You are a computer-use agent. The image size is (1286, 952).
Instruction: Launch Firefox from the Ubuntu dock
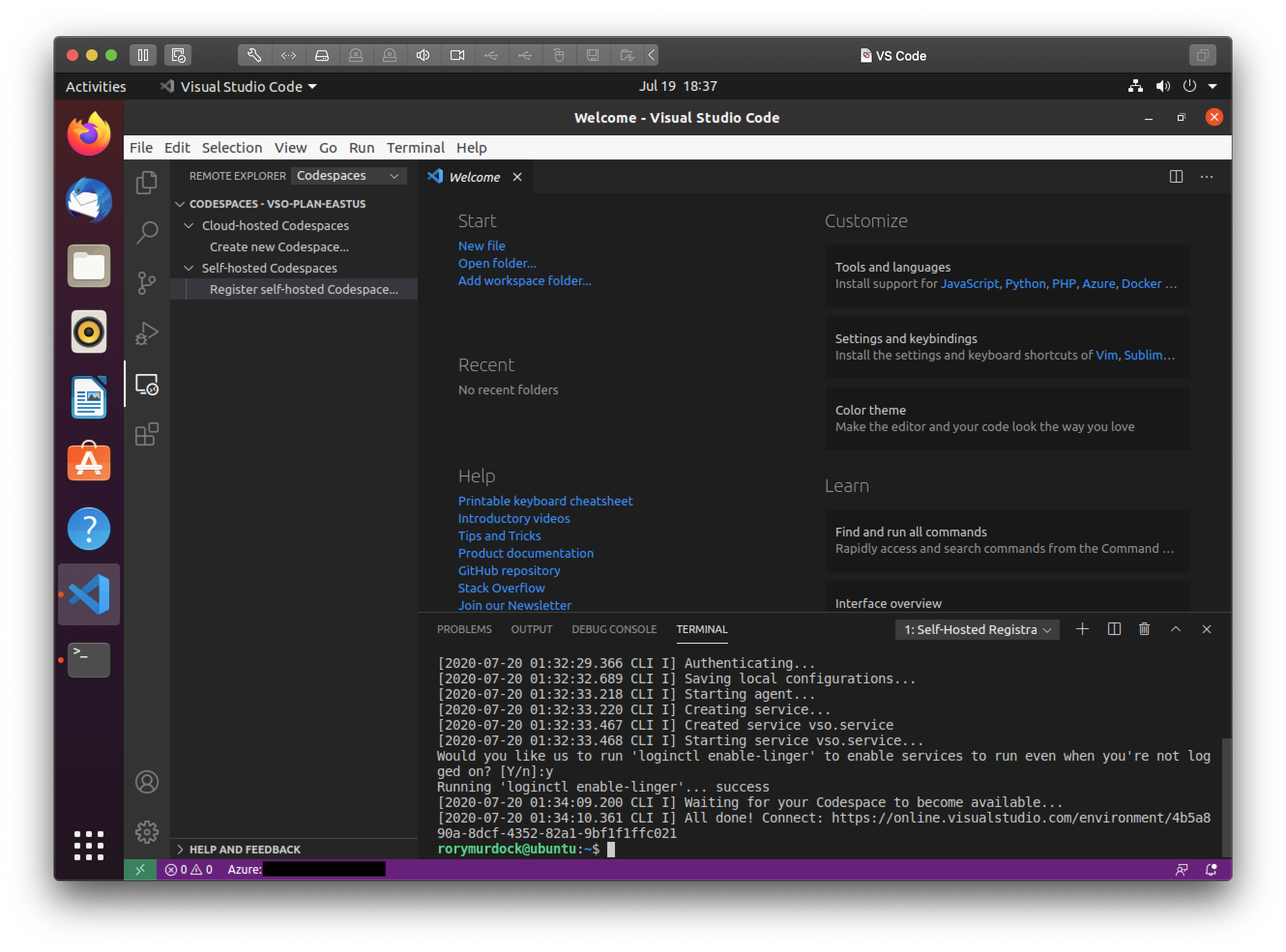[89, 134]
